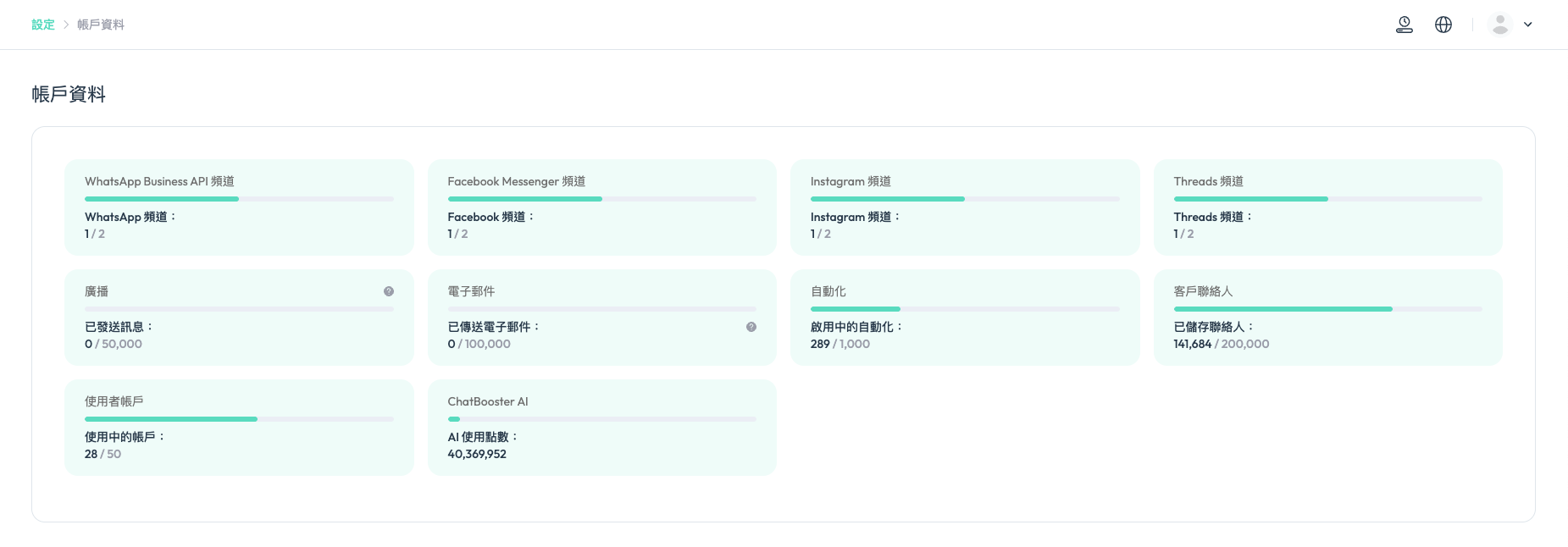1568x547 pixels.
Task: Go back to 設定 via breadcrumb
Action: pyautogui.click(x=43, y=25)
